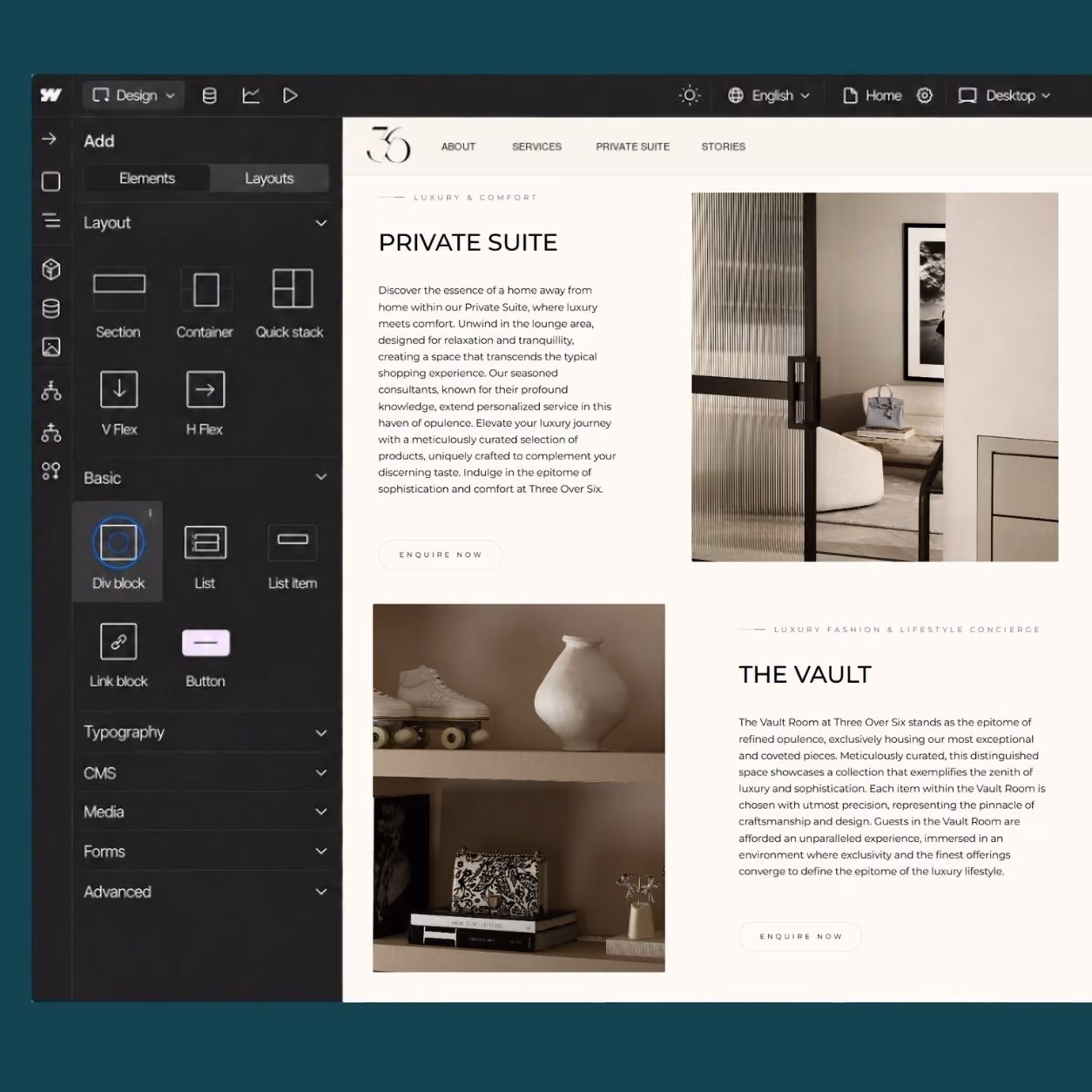Image resolution: width=1092 pixels, height=1092 pixels.
Task: Expand the Typography section
Action: 206,732
